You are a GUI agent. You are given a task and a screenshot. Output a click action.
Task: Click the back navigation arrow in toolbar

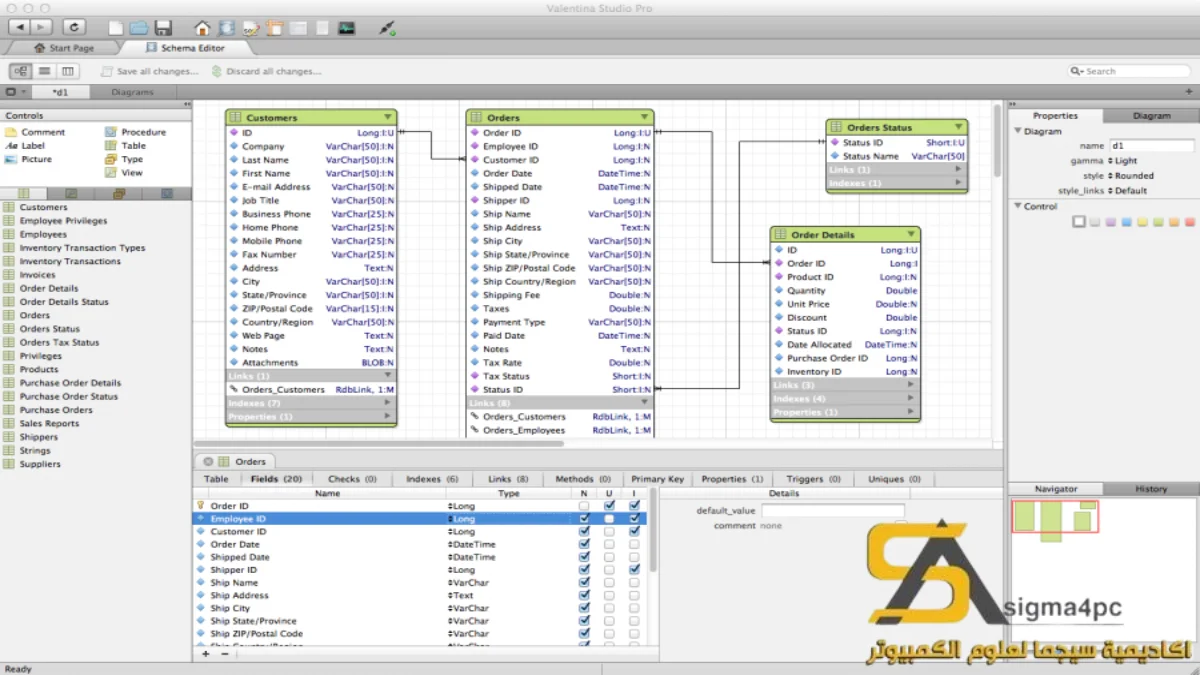20,27
